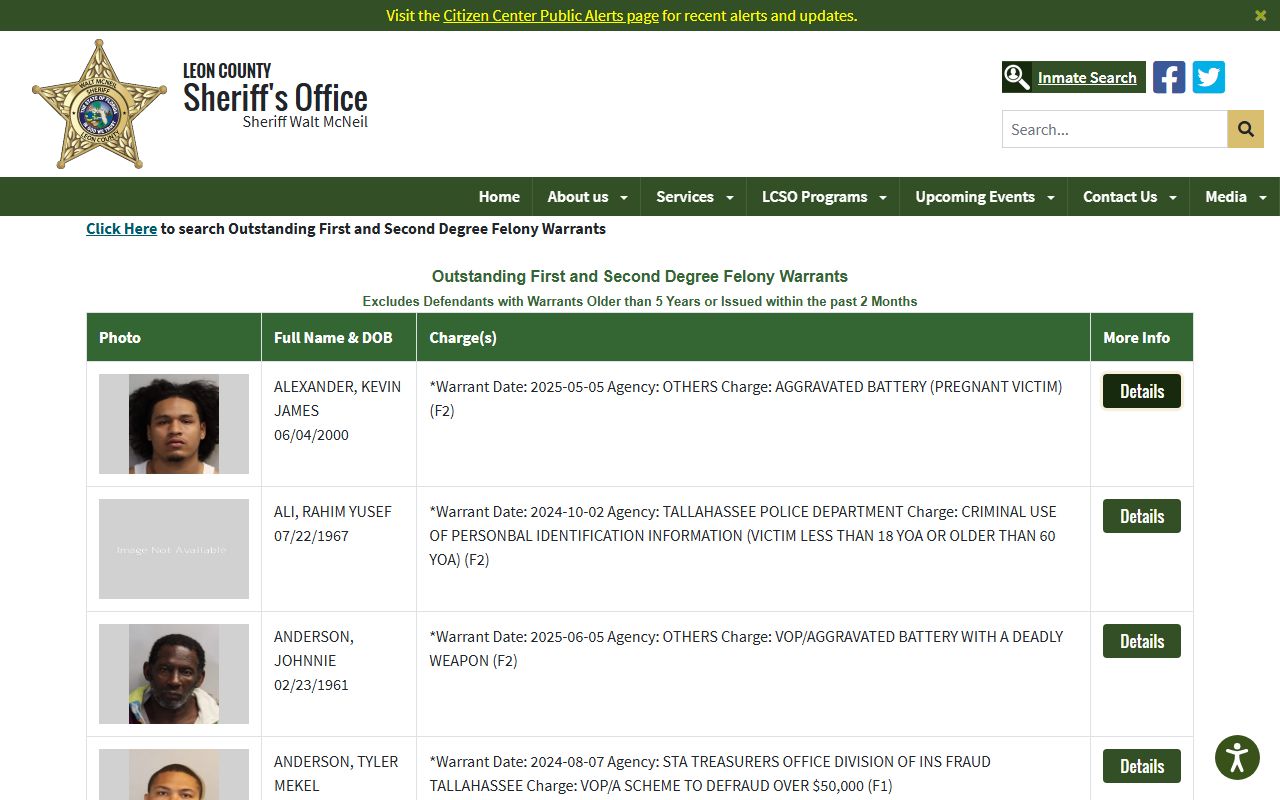Expand the Contact Us dropdown arrow
This screenshot has width=1280, height=800.
pos(1173,198)
